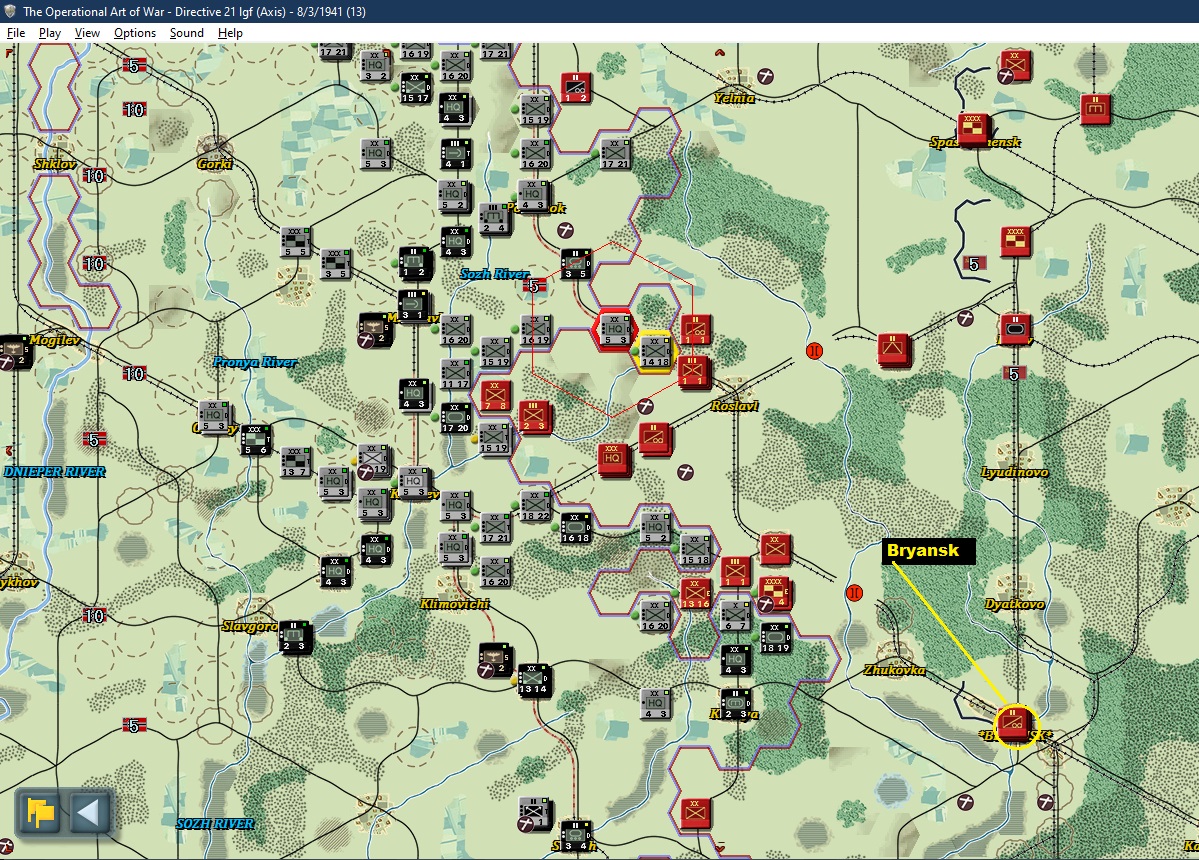Click the airfield icon next to Yelnia

click(765, 76)
